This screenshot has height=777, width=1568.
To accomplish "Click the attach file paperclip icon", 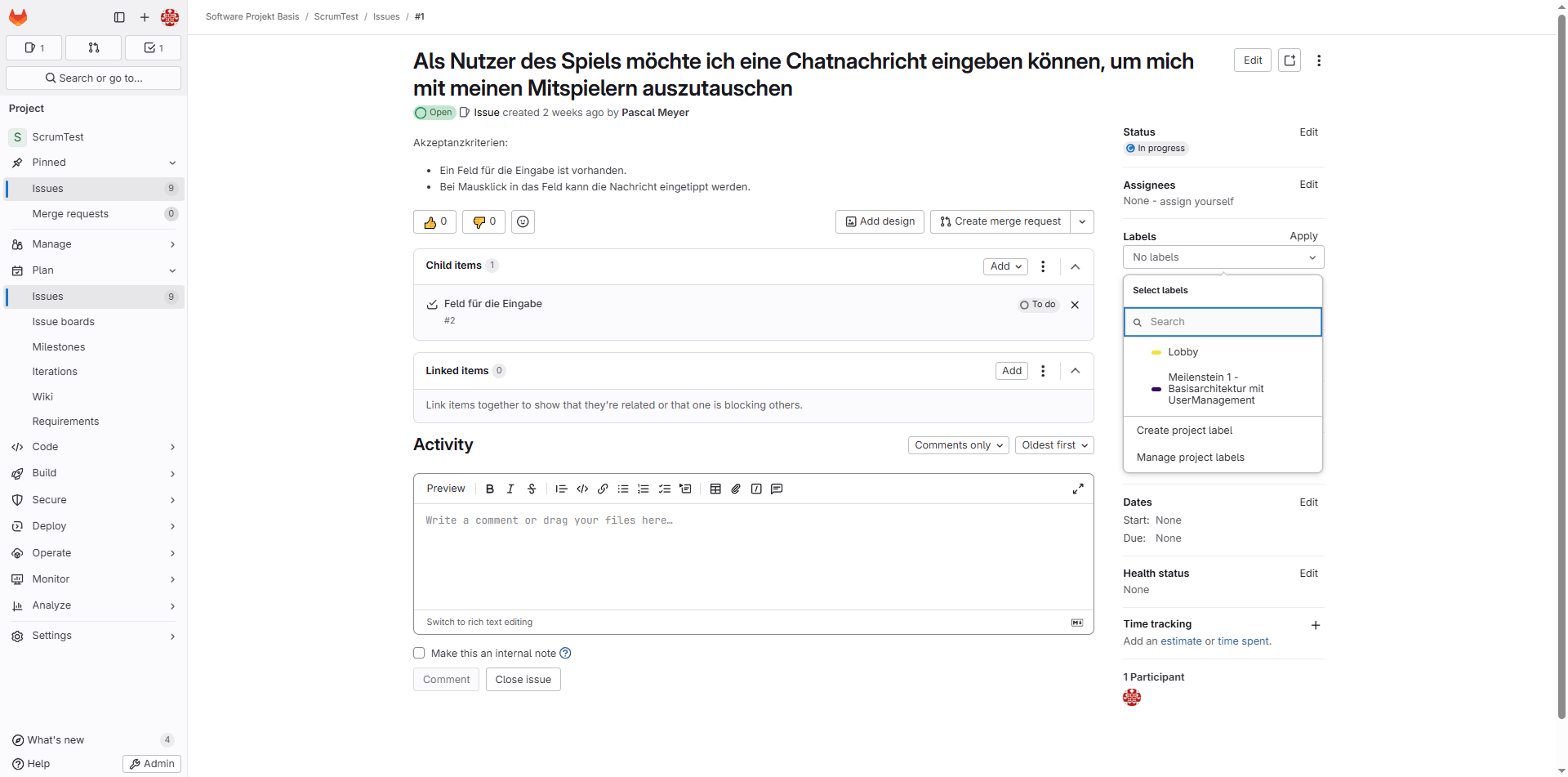I will pos(736,489).
